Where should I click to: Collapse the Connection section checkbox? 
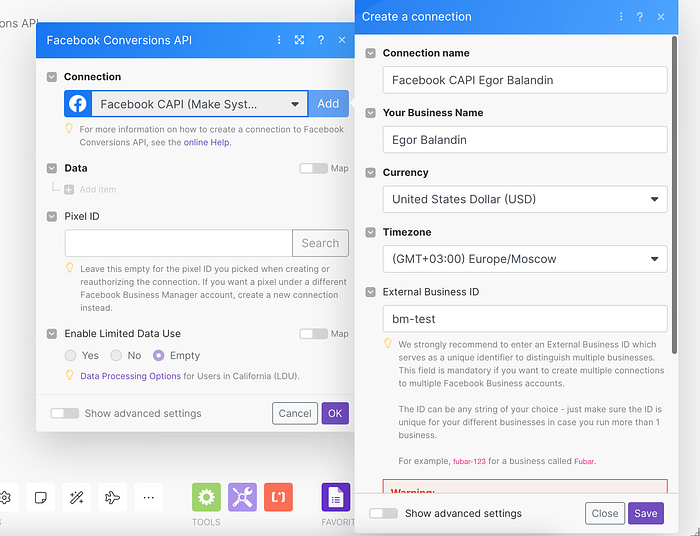pos(52,77)
